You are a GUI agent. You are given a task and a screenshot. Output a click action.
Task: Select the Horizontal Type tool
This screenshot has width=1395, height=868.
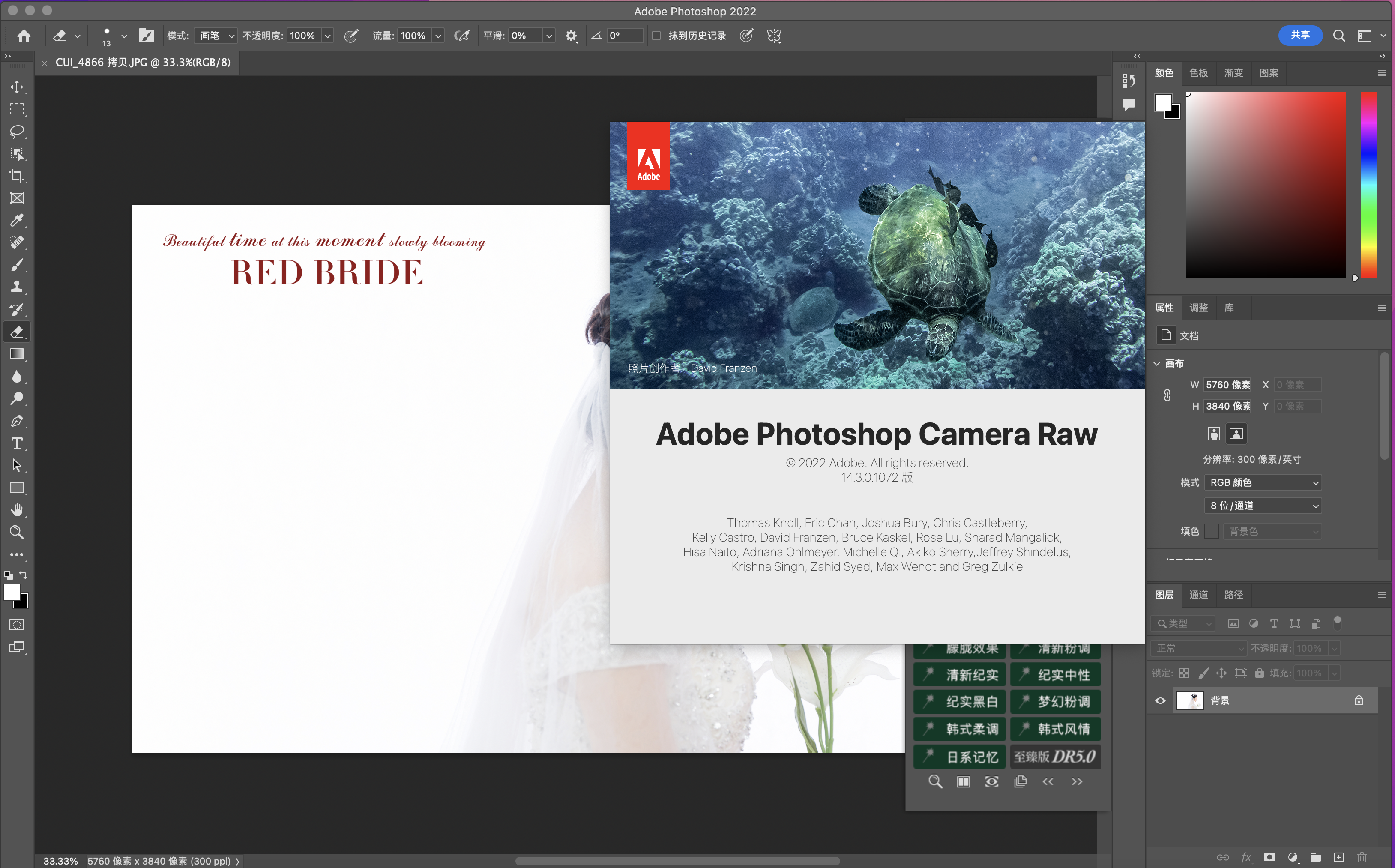17,443
